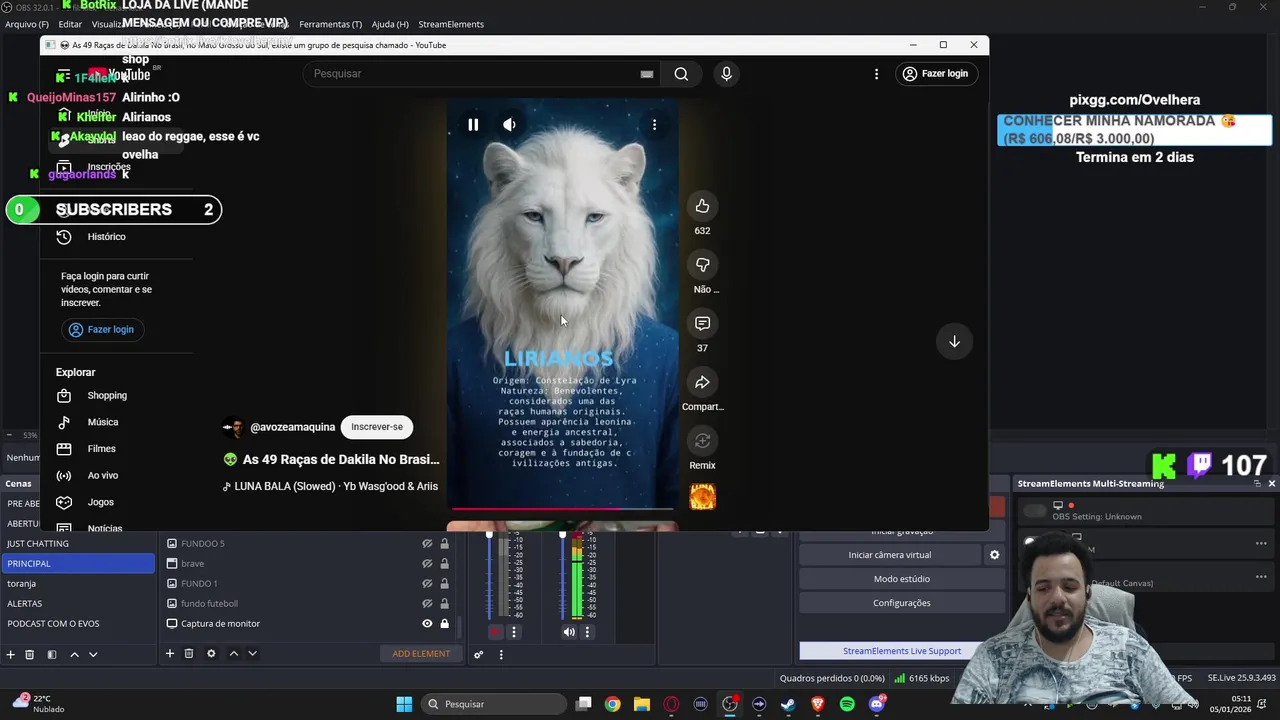Viewport: 1280px width, 720px height.
Task: Open Música in Explorar section
Action: point(102,422)
